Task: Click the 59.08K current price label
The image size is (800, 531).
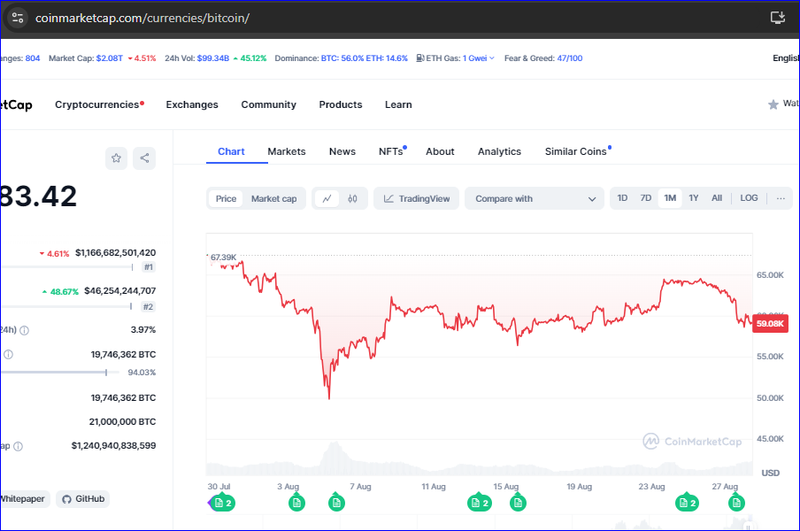Action: pos(770,323)
